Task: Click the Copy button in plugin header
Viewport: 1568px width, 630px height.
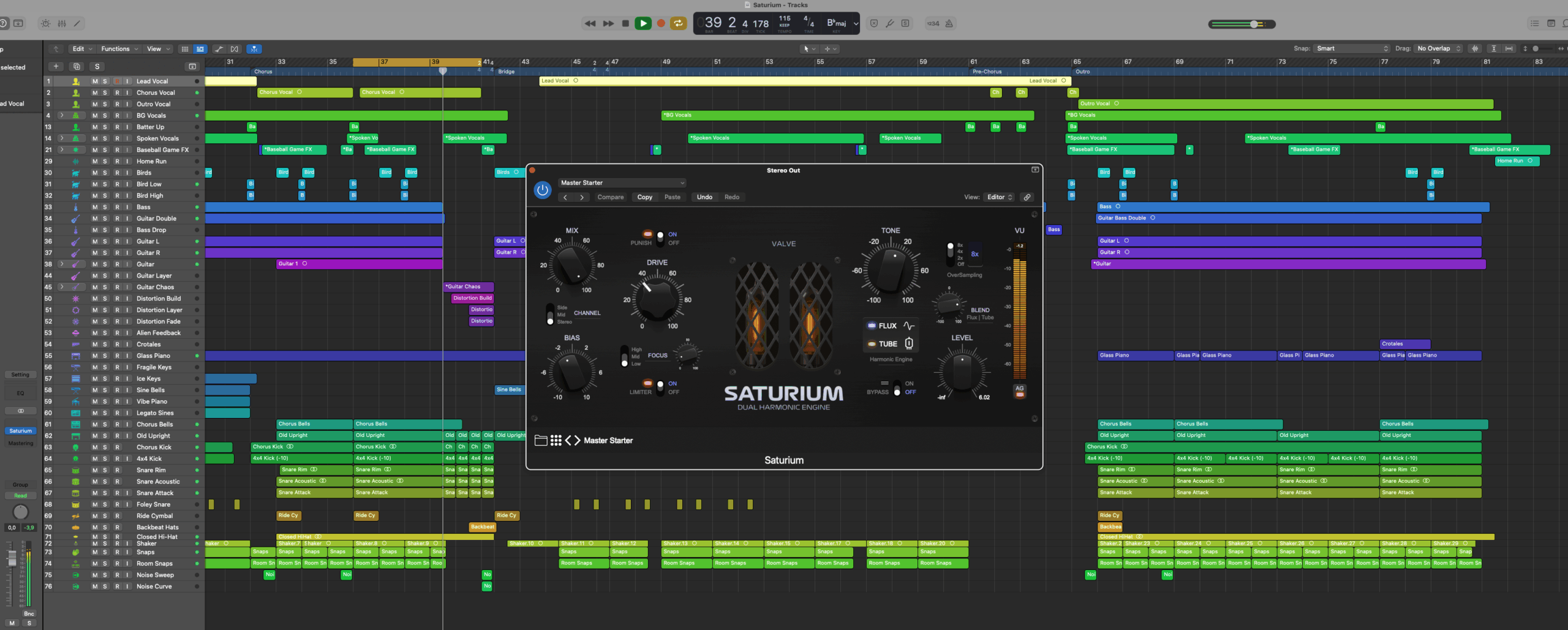Action: pyautogui.click(x=644, y=197)
